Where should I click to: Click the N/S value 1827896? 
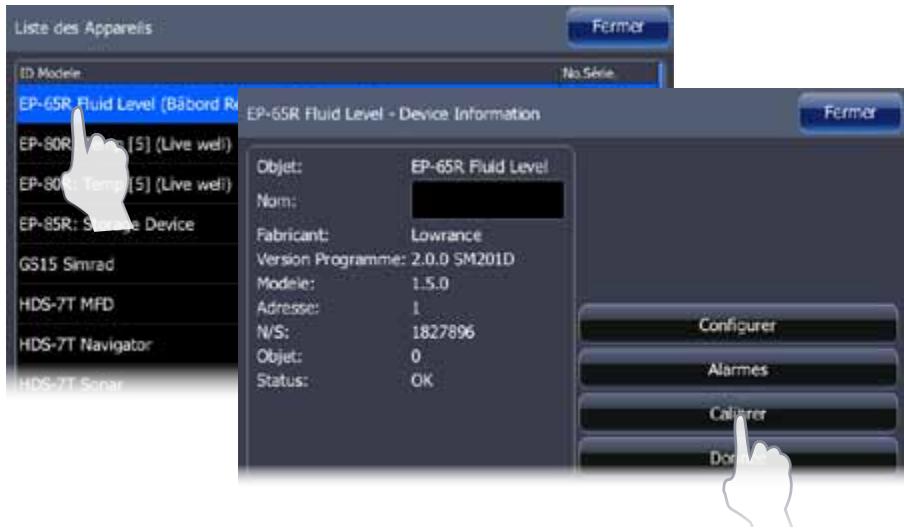point(443,332)
